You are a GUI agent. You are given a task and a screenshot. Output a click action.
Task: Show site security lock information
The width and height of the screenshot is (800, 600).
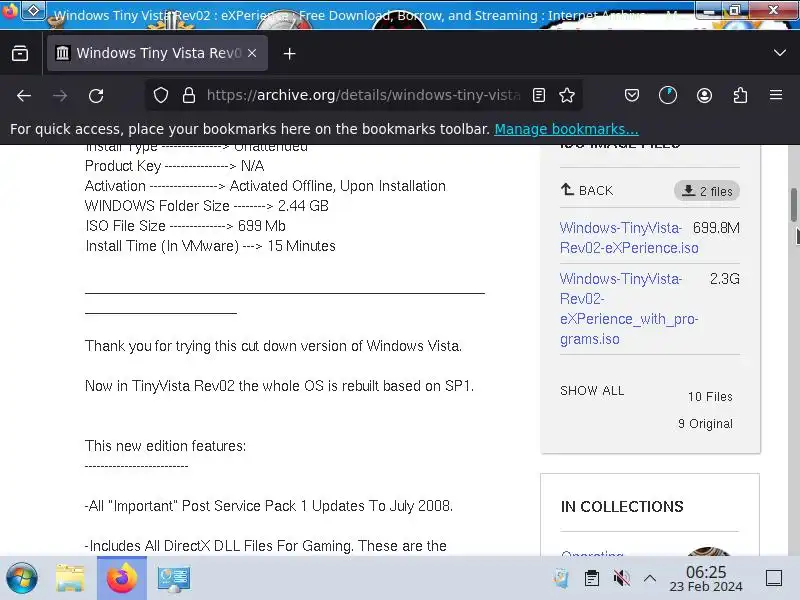coord(189,95)
